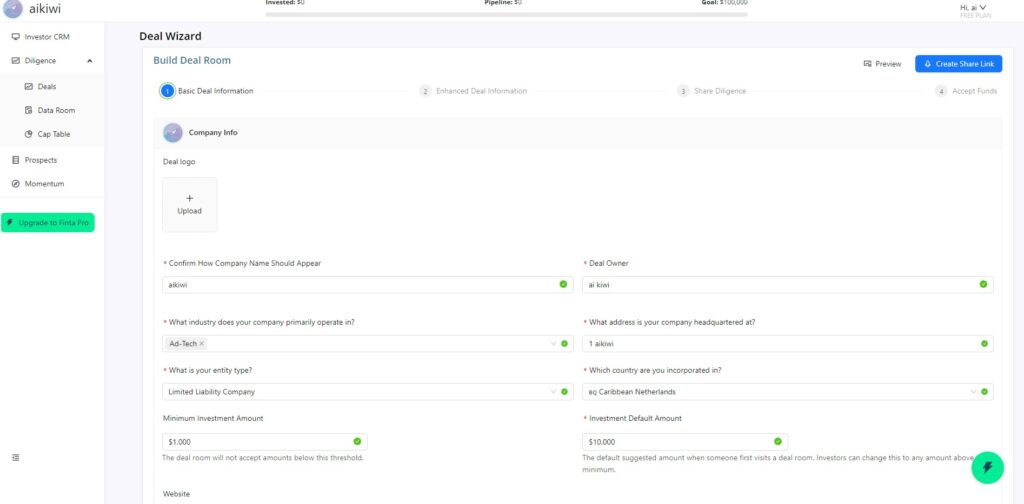Click the plus Upload deal logo box
1024x504 pixels.
coord(190,205)
